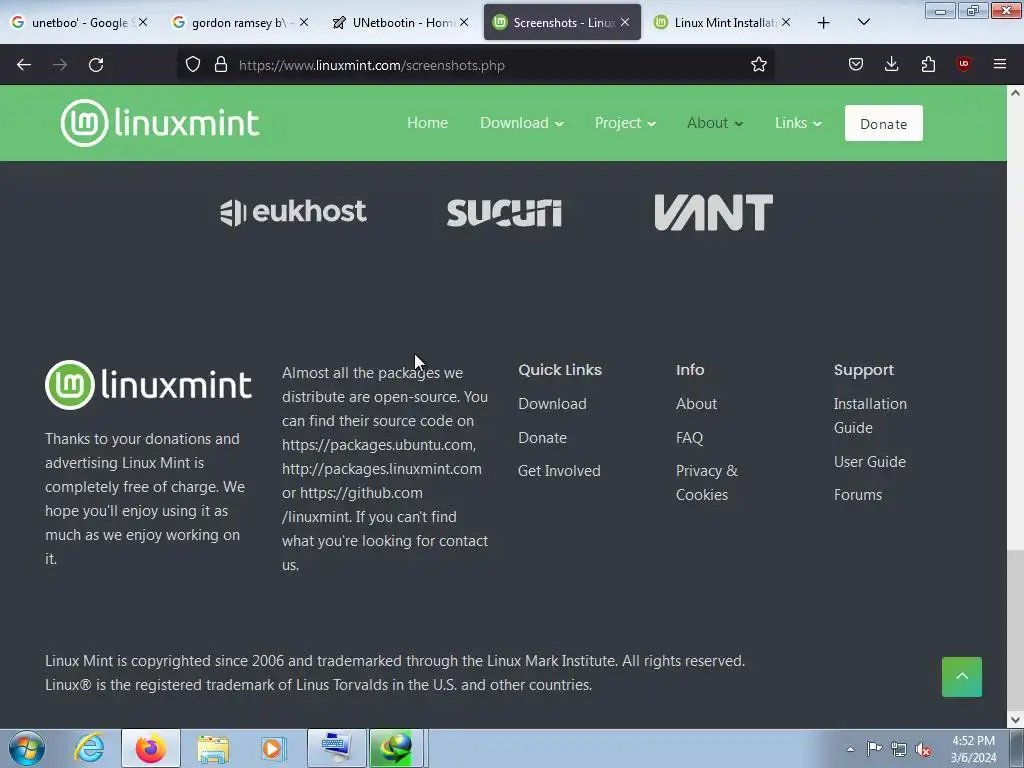1024x768 pixels.
Task: Click the page scrollbar down arrow
Action: click(x=1015, y=720)
